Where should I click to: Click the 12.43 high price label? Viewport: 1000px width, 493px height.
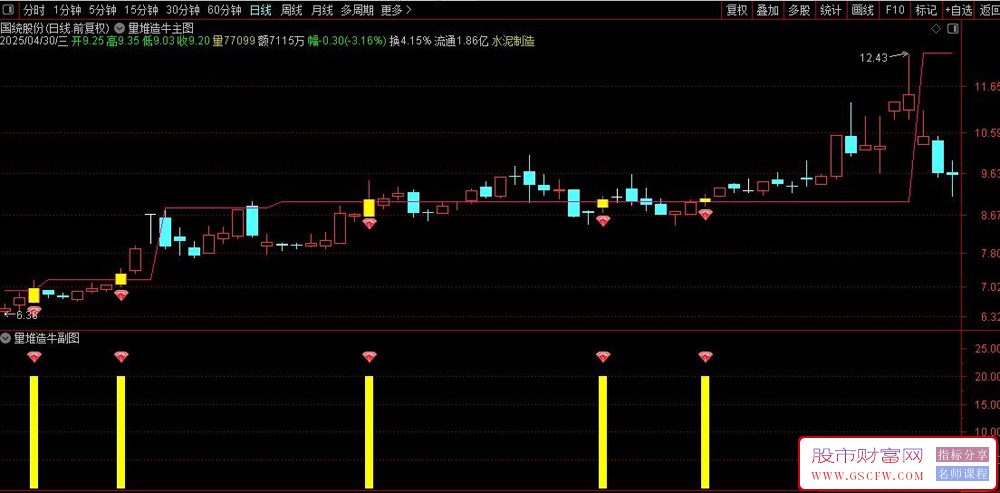coord(873,58)
